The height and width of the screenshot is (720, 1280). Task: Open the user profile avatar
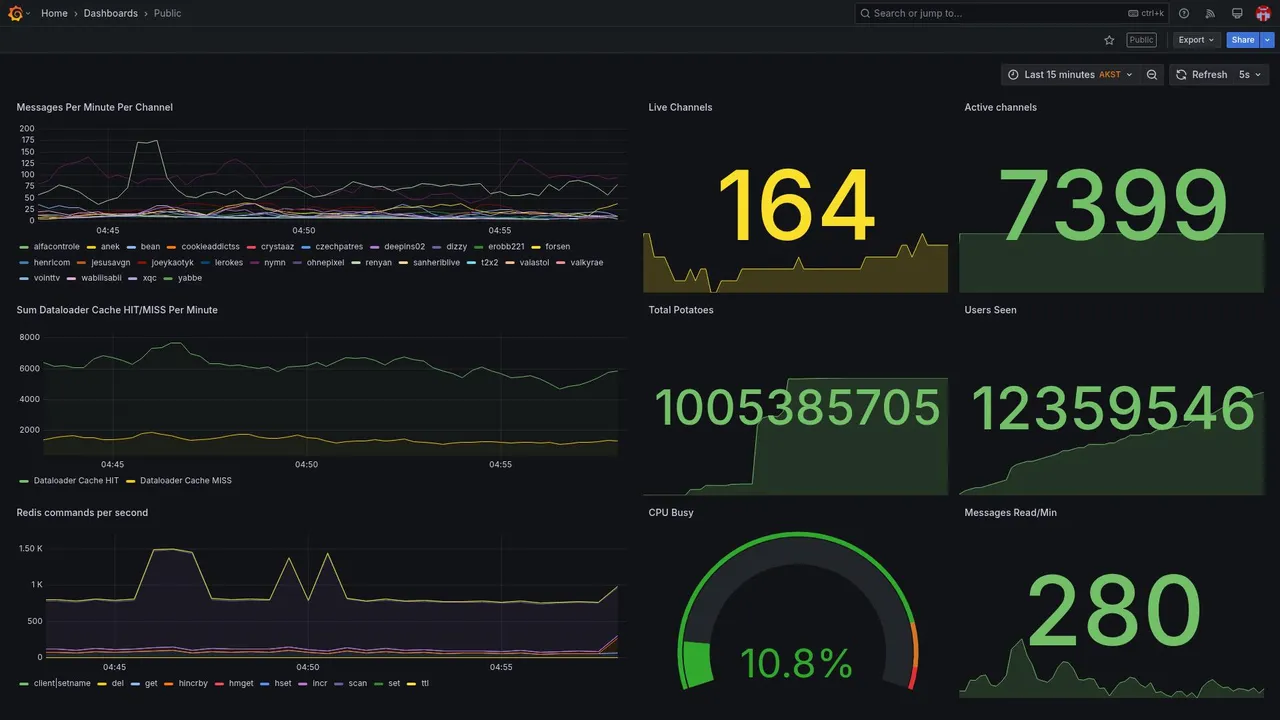[1263, 13]
